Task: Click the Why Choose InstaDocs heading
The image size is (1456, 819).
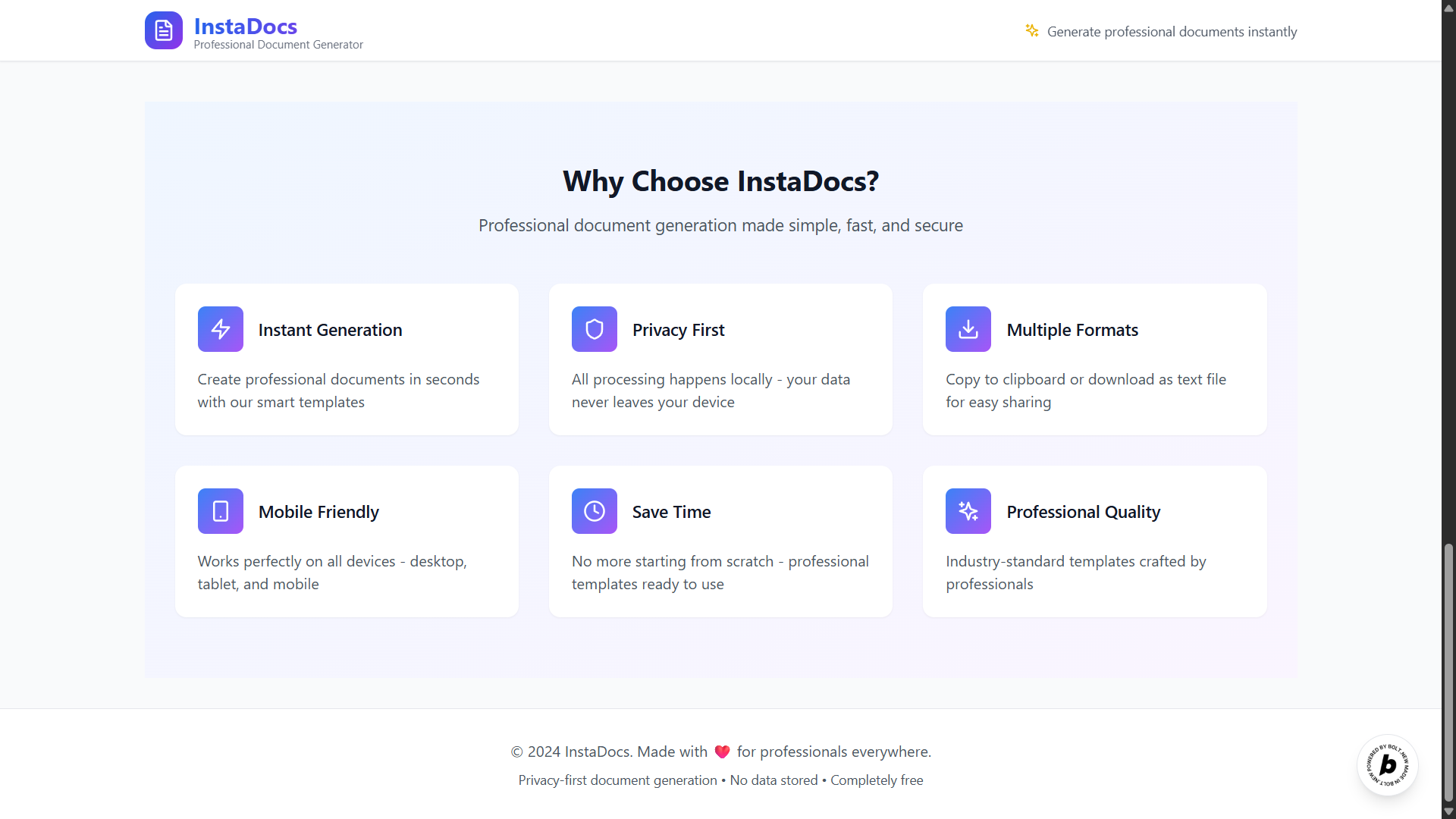Action: [720, 181]
